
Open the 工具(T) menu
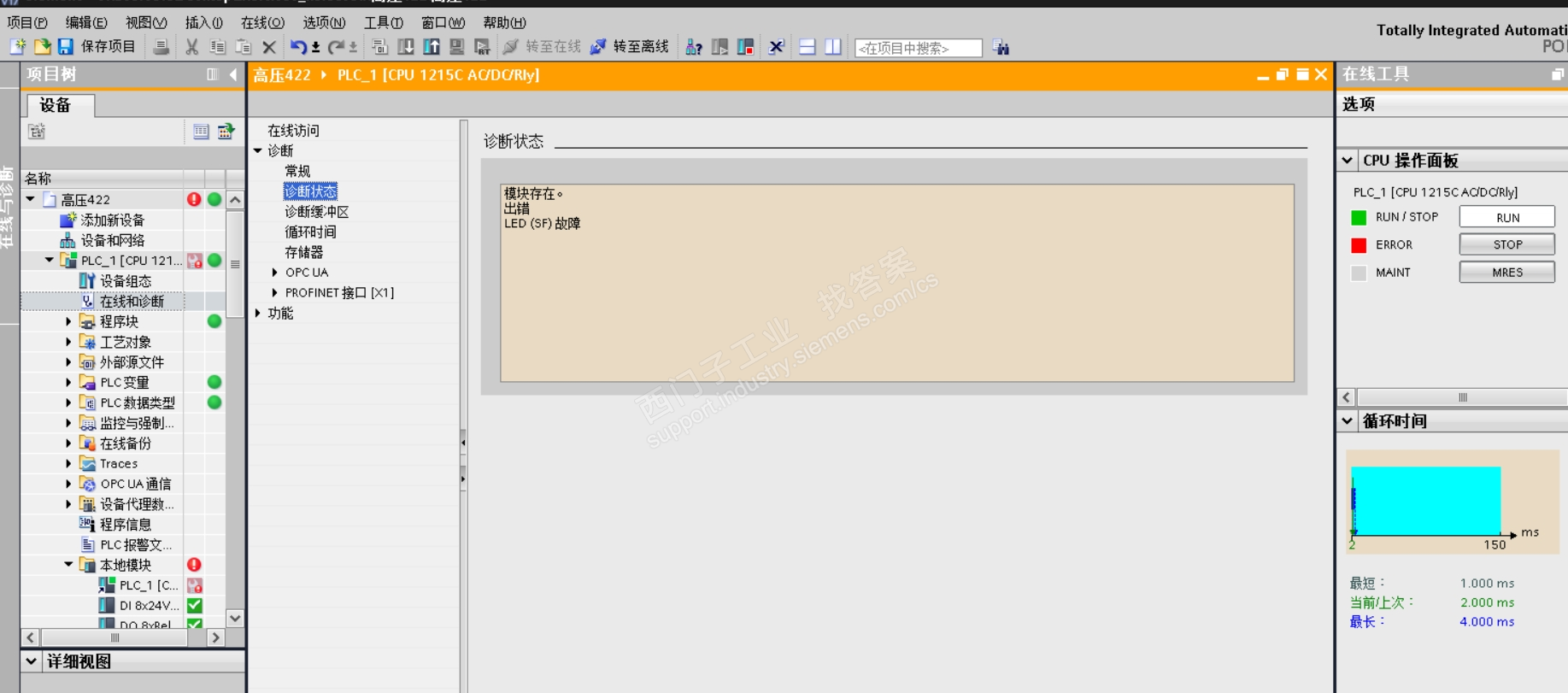pyautogui.click(x=384, y=22)
